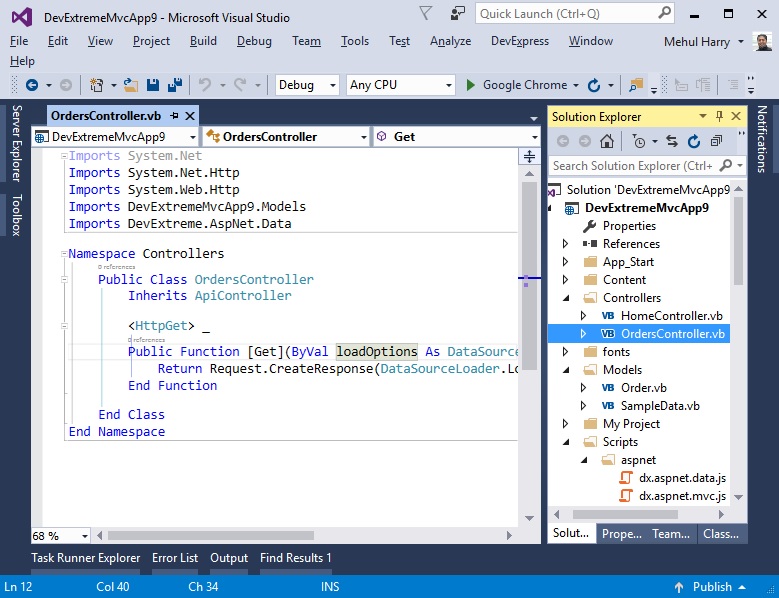This screenshot has height=598, width=779.
Task: Open the notifications flag icon in title bar
Action: pyautogui.click(x=426, y=13)
